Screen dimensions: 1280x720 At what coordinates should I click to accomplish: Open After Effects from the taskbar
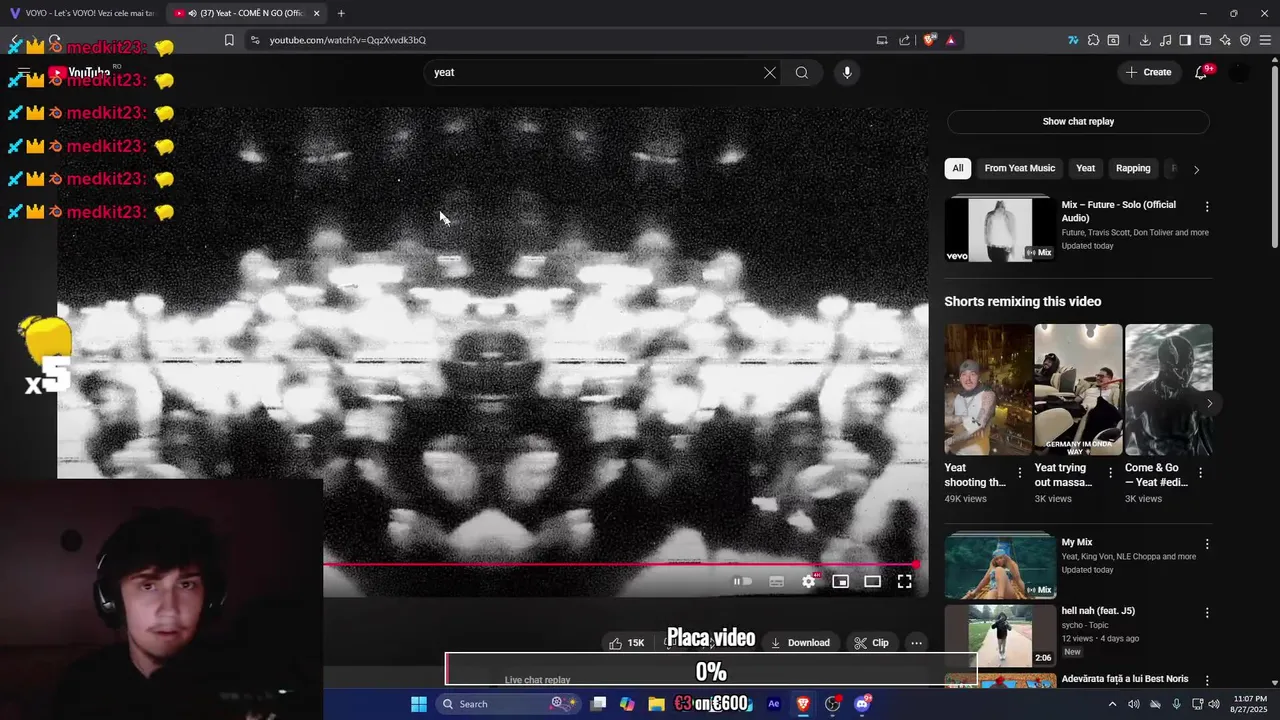coord(773,704)
